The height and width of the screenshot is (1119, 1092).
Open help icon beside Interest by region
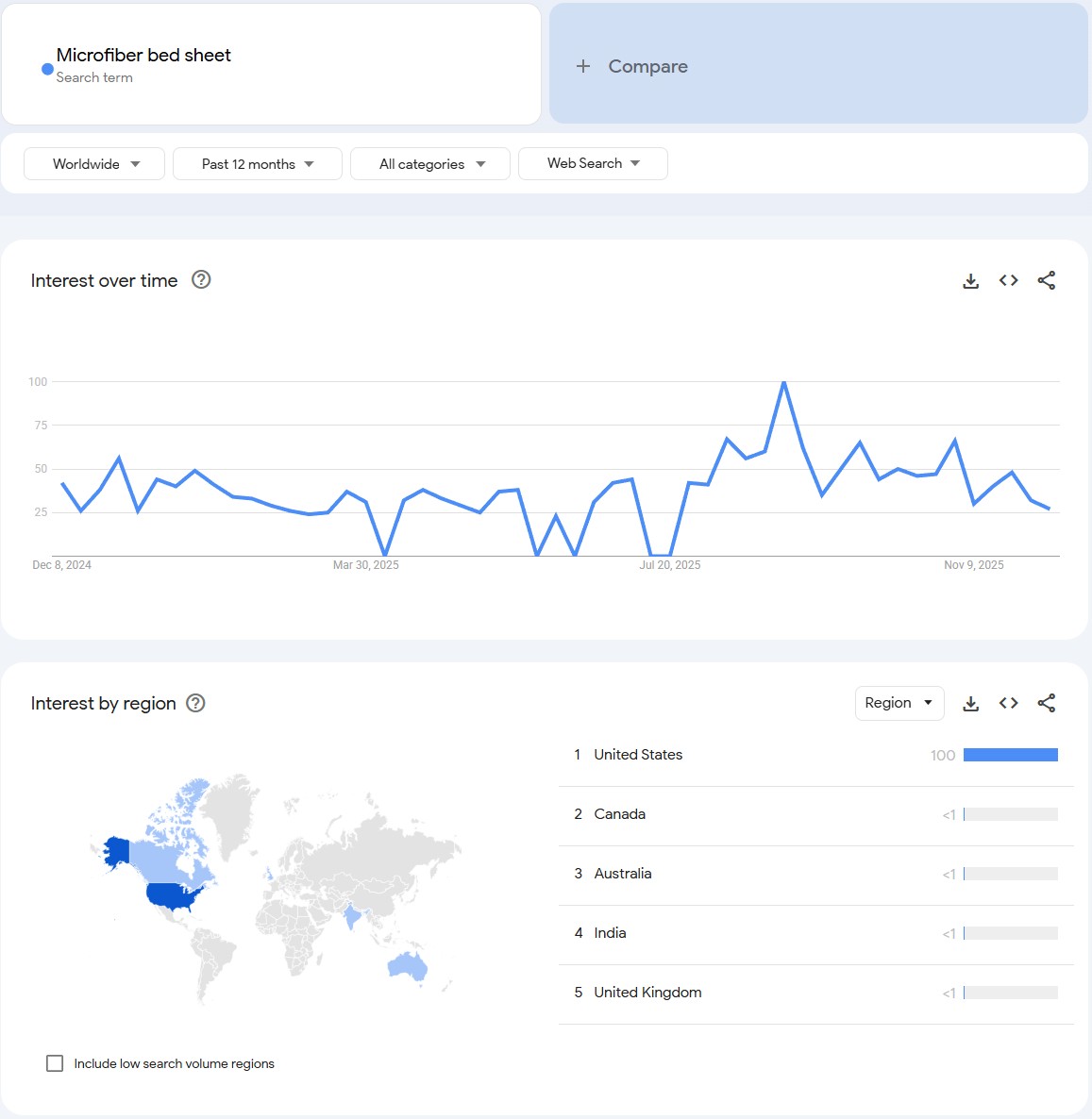tap(195, 703)
